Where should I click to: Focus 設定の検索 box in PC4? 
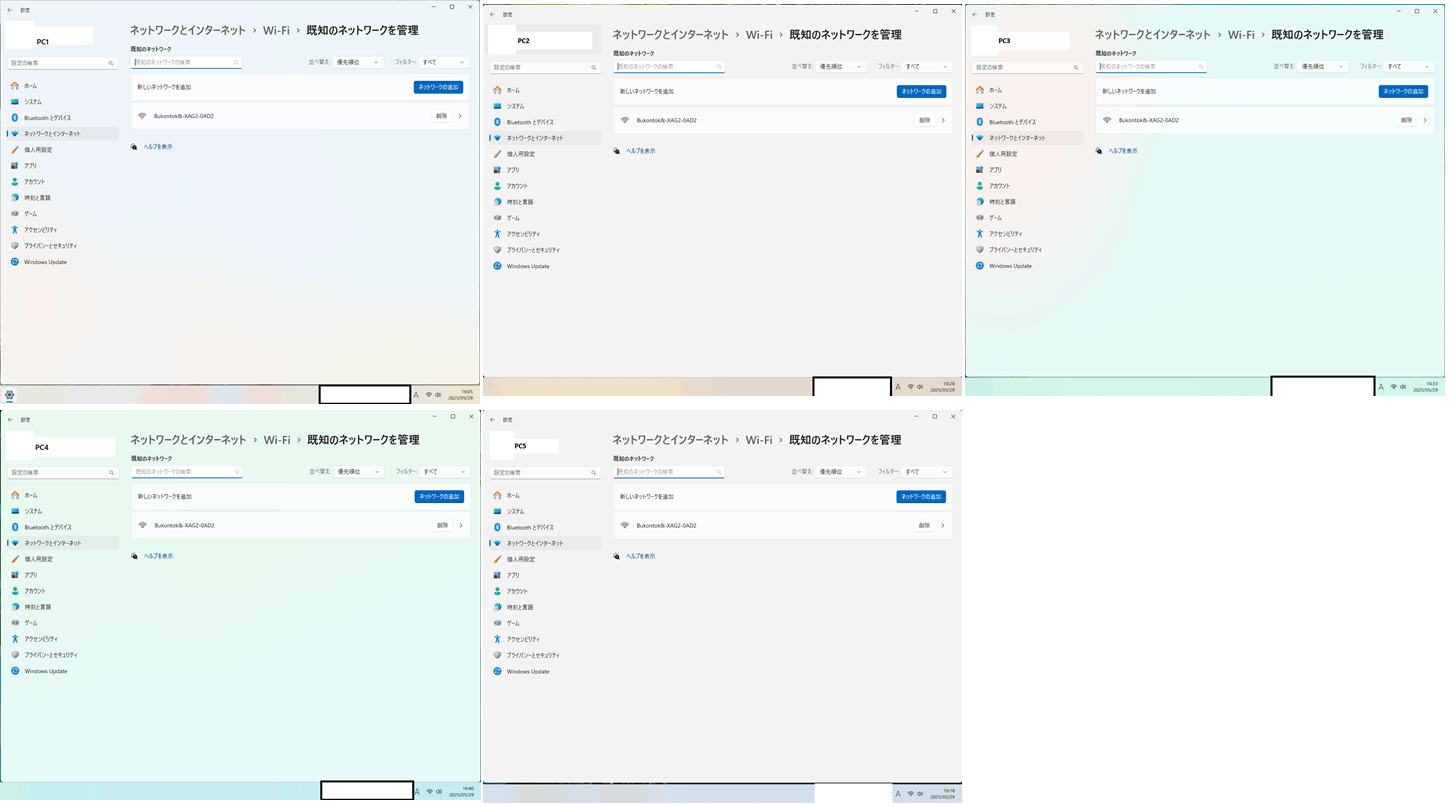coord(62,472)
